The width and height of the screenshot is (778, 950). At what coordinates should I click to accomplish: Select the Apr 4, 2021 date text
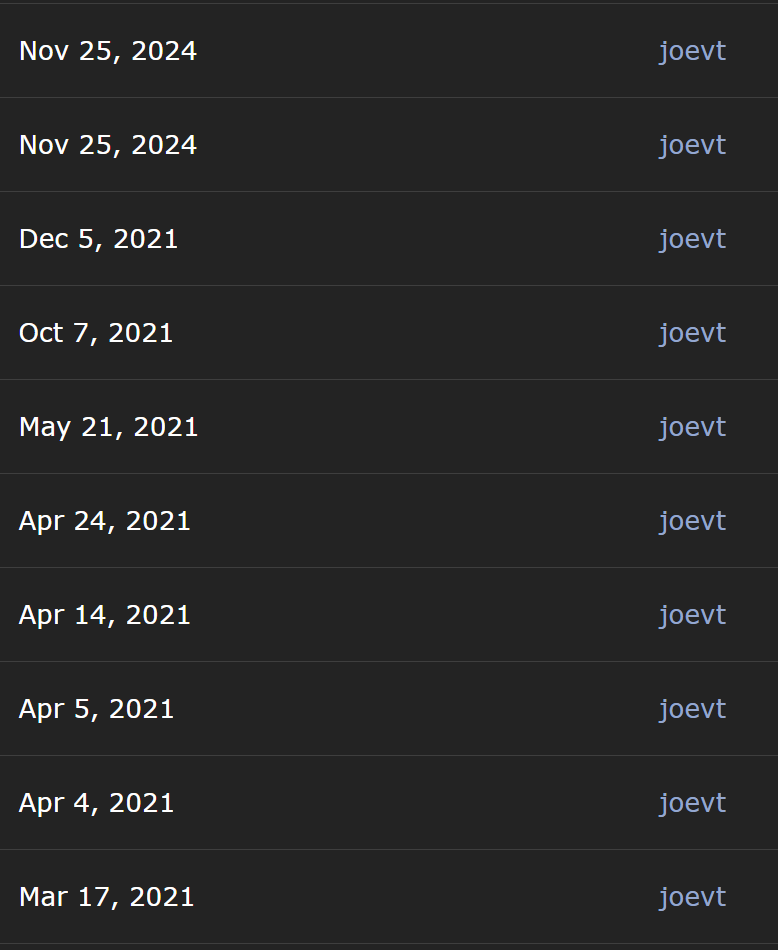[x=96, y=803]
